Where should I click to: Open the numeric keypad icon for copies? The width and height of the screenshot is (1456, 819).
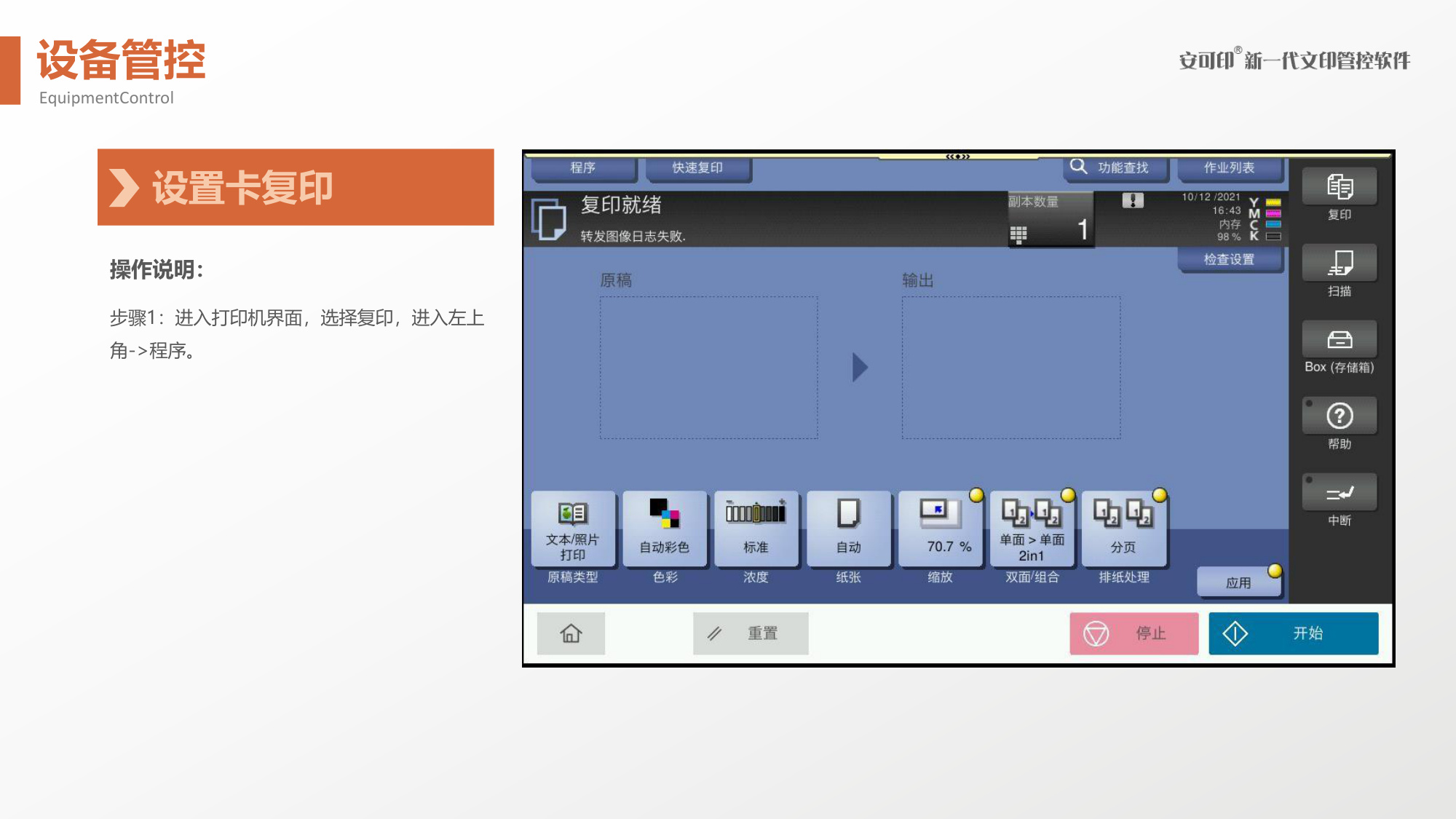[1018, 234]
